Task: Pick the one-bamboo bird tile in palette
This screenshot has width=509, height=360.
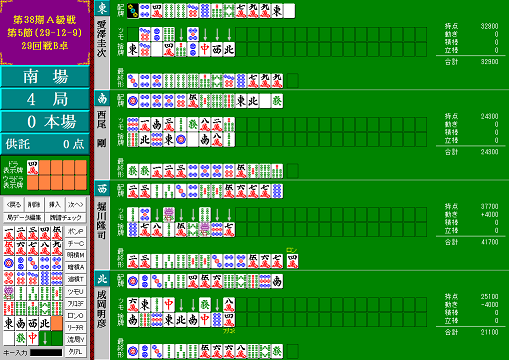Action: click(x=9, y=293)
